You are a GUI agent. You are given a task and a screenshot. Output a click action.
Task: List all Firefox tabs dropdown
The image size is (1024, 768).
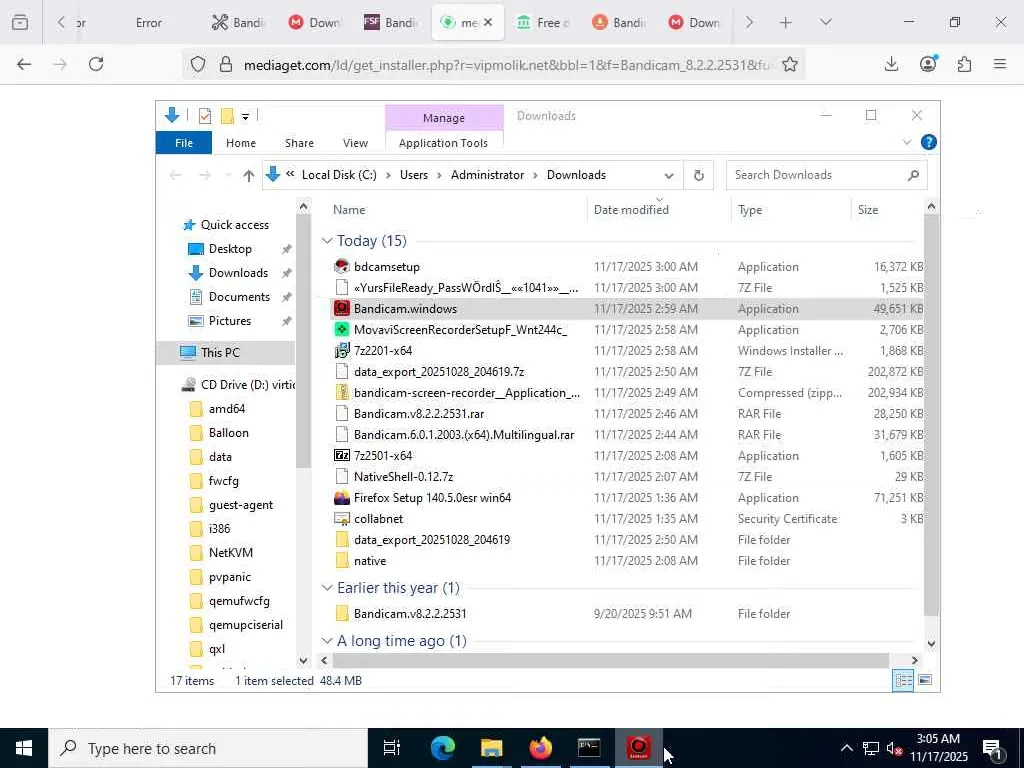825,22
